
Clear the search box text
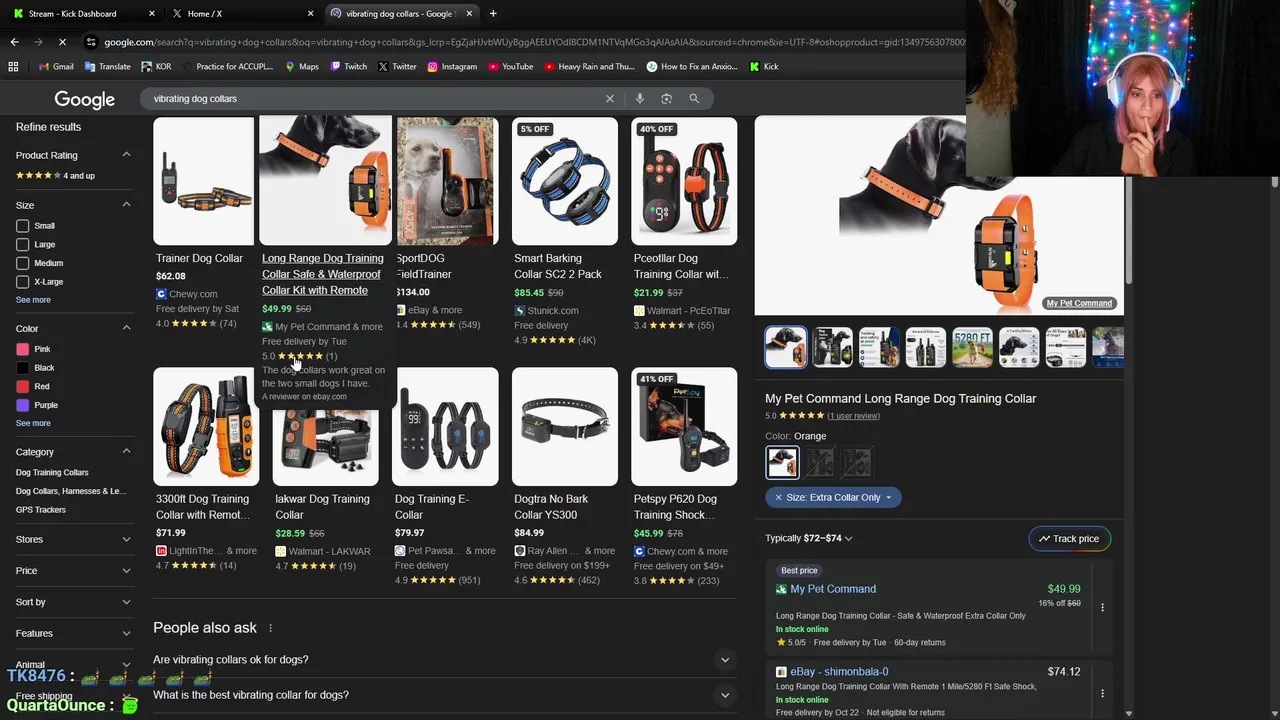click(x=609, y=98)
